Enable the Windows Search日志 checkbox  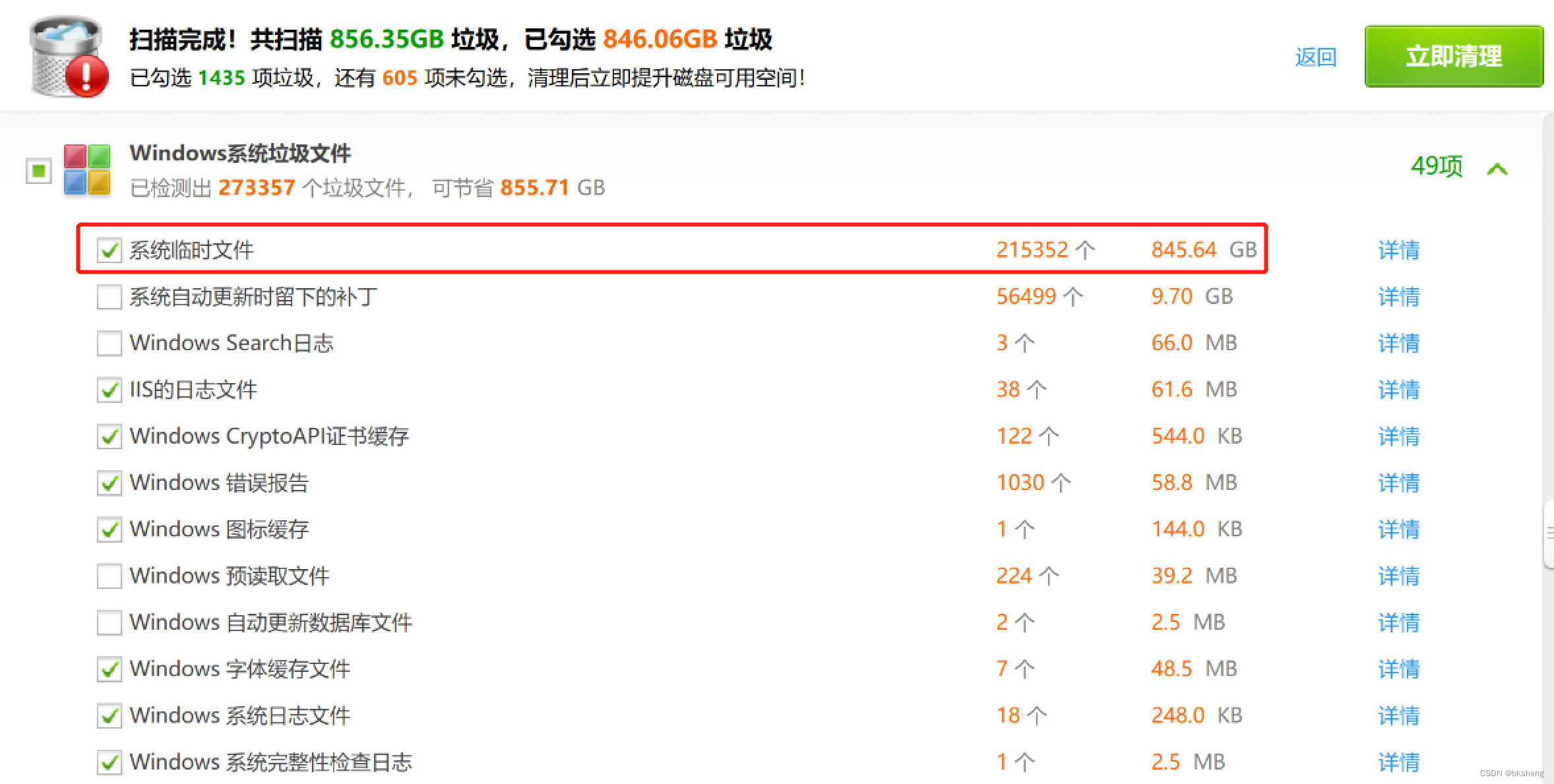tap(109, 343)
